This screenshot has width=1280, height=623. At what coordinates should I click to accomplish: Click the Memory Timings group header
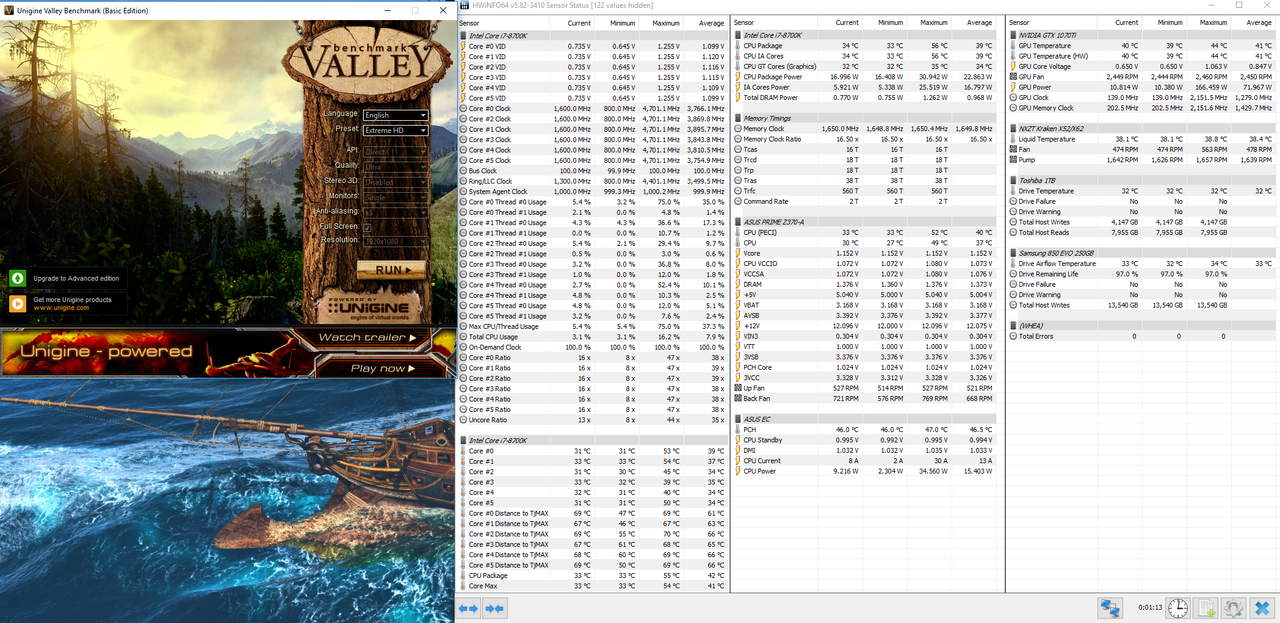(865, 118)
